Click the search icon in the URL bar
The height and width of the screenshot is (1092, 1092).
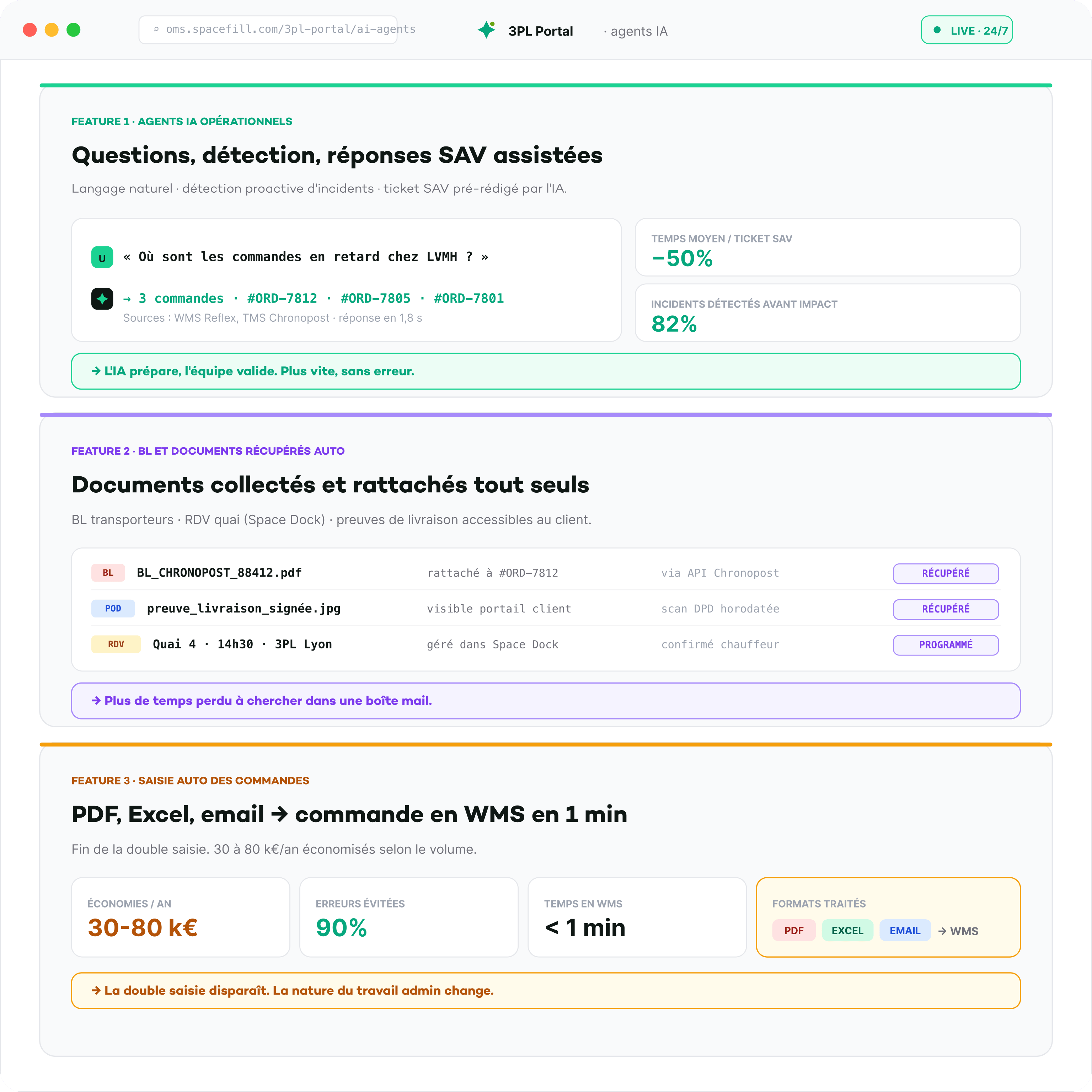(x=156, y=30)
